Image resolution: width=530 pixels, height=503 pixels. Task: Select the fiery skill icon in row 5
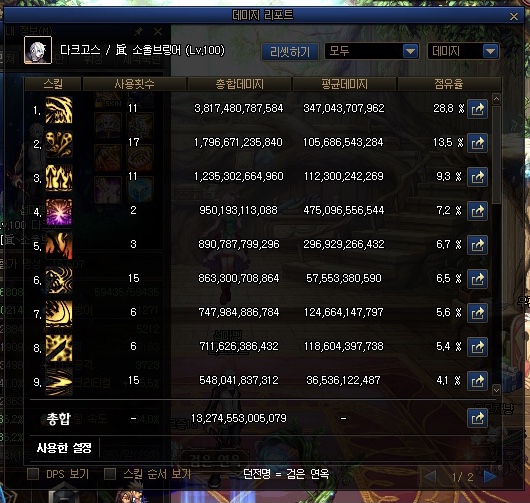pyautogui.click(x=59, y=246)
